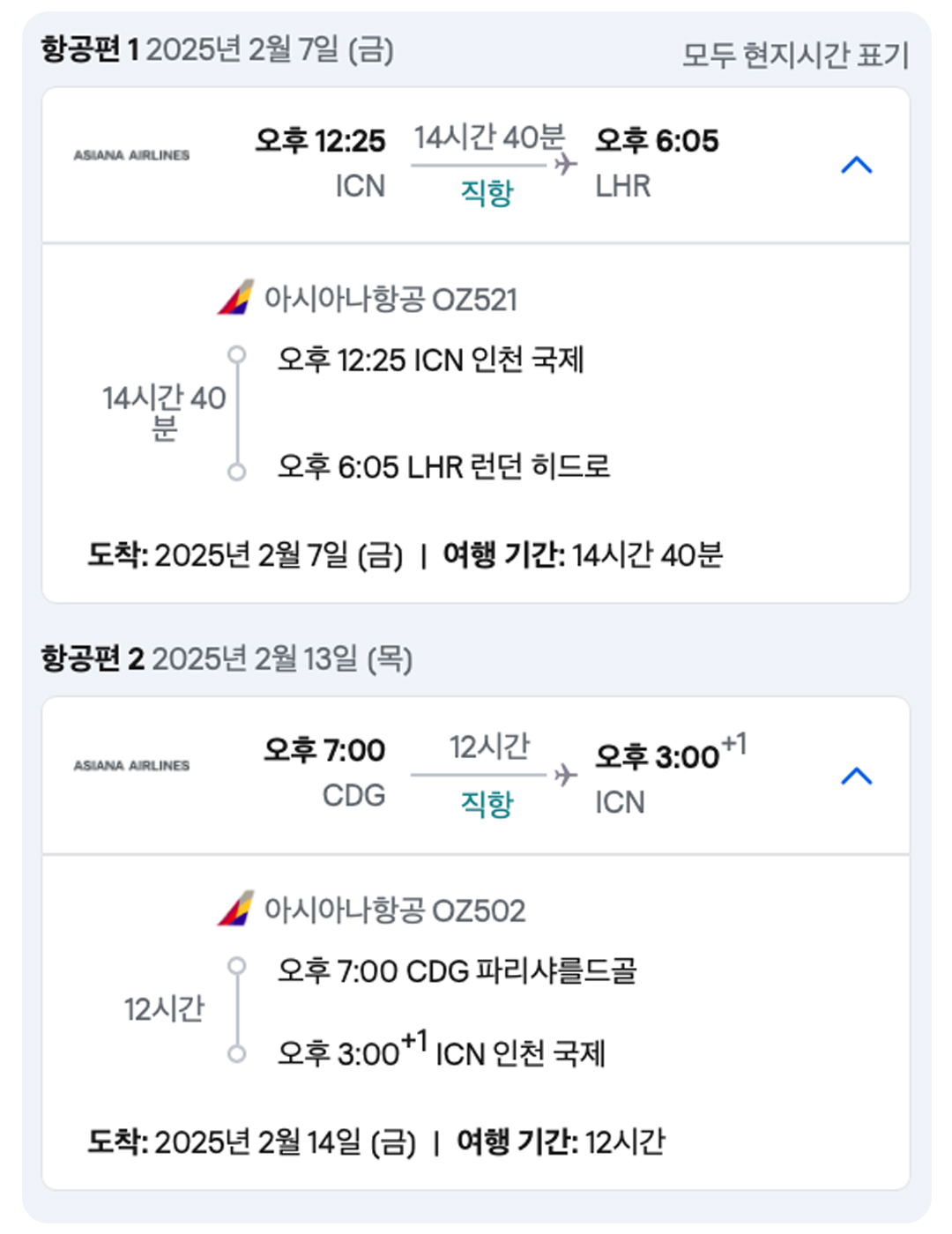Viewport: 952px width, 1234px height.
Task: Click Asiana Airlines logo for flight 2
Action: [x=131, y=765]
